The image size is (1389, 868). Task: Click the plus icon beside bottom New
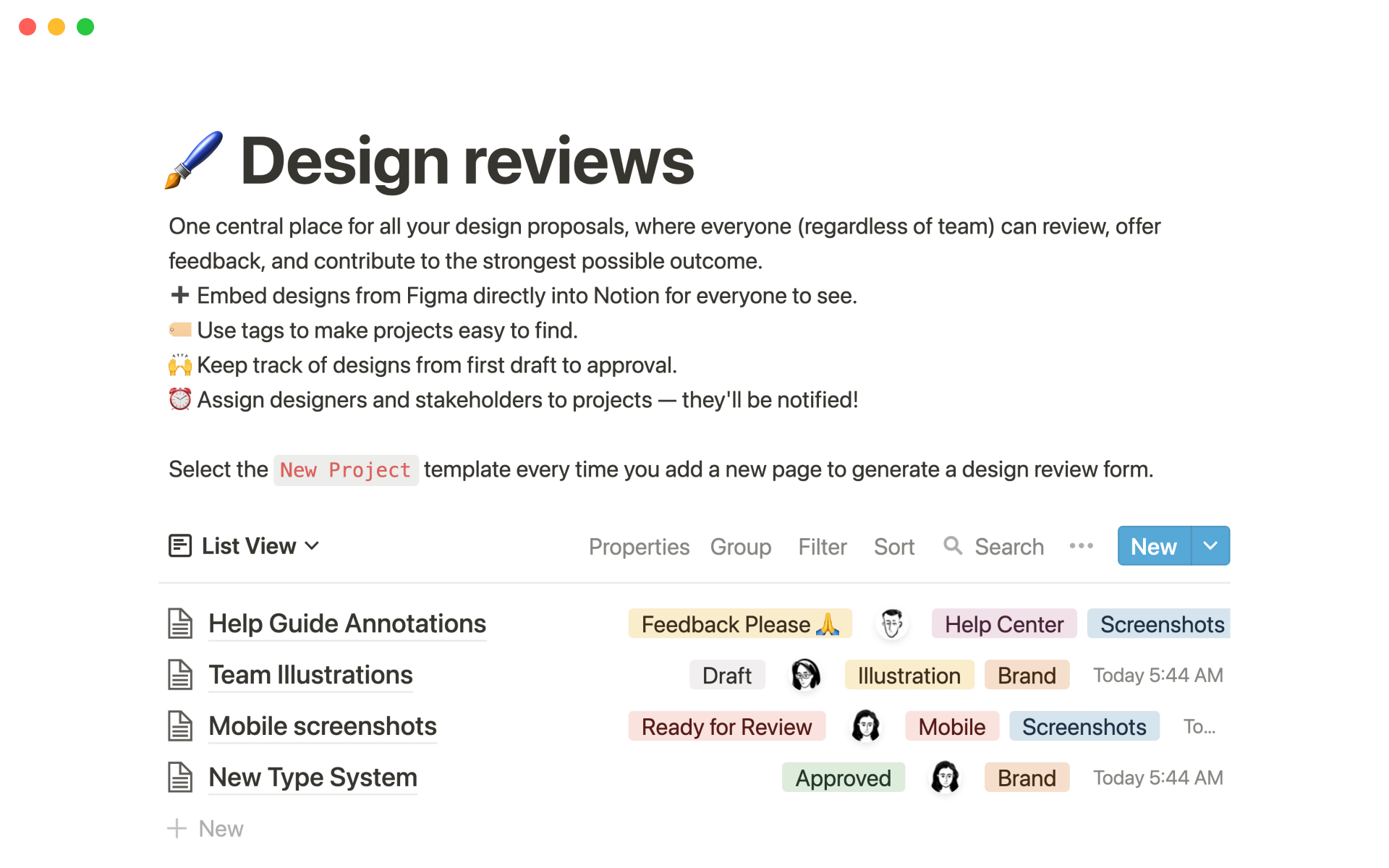tap(177, 828)
